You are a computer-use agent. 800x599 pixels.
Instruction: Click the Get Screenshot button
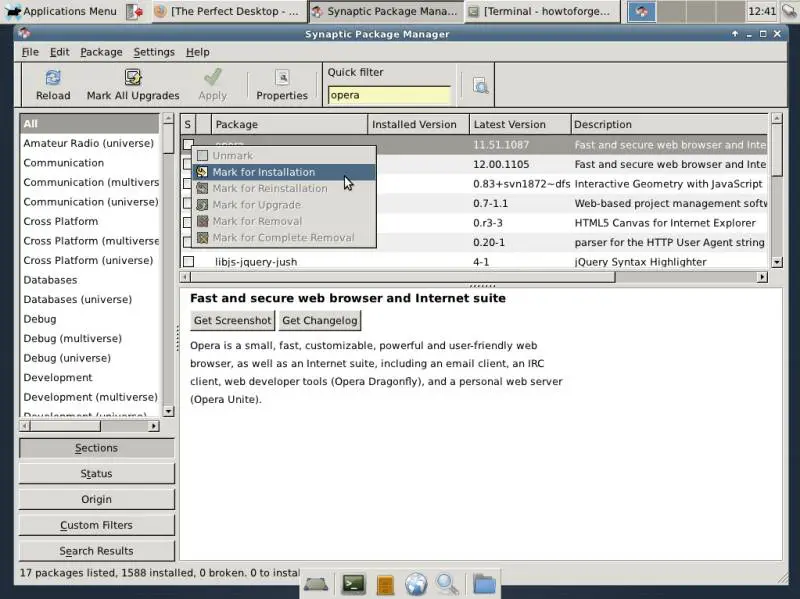point(232,320)
